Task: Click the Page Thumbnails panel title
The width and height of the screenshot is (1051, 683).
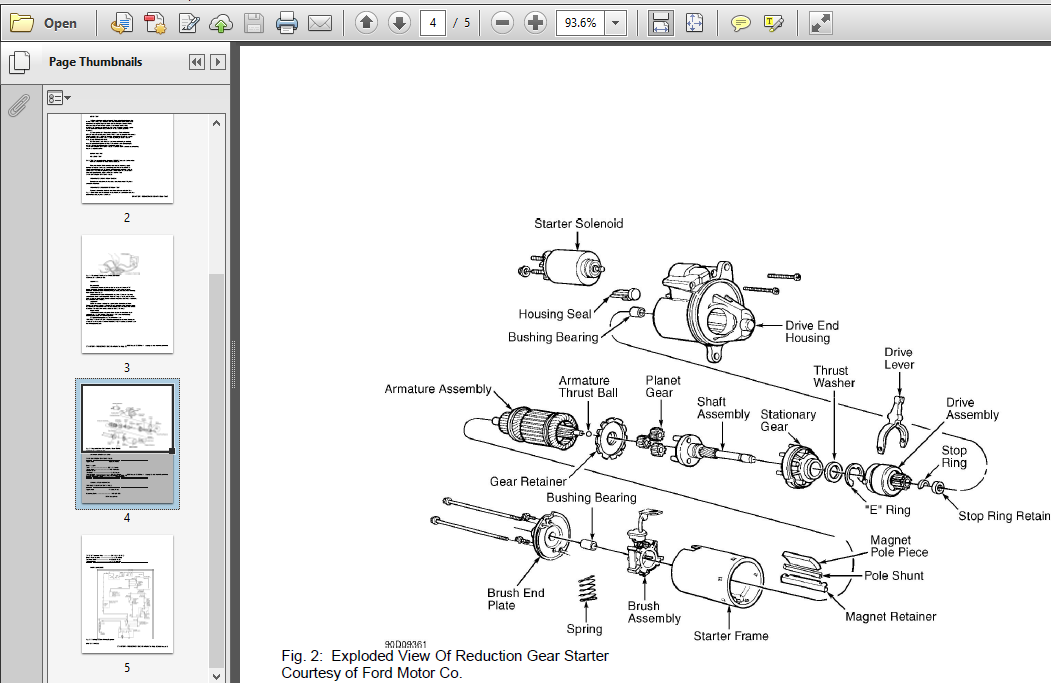Action: coord(95,62)
